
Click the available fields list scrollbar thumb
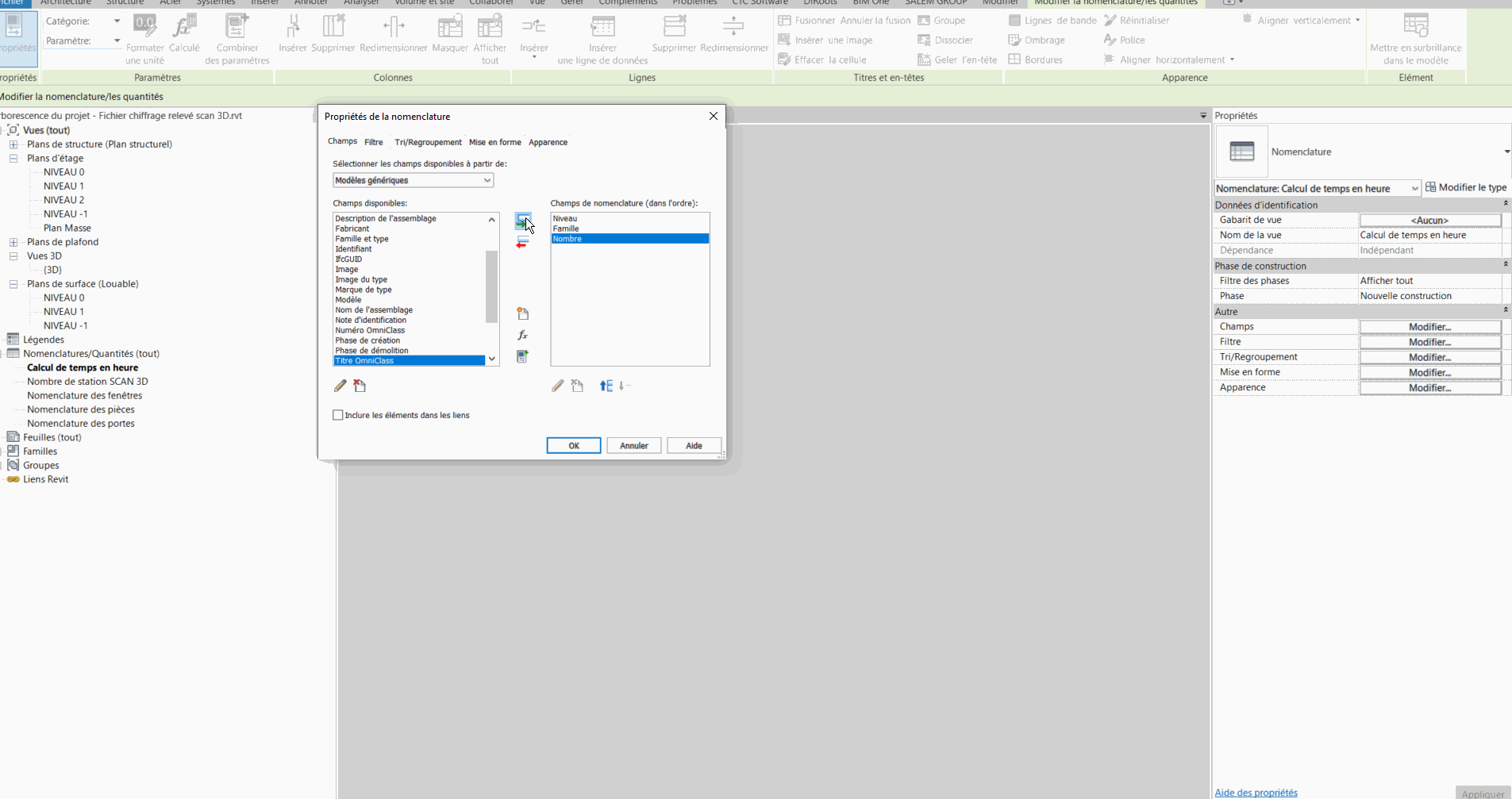point(491,286)
